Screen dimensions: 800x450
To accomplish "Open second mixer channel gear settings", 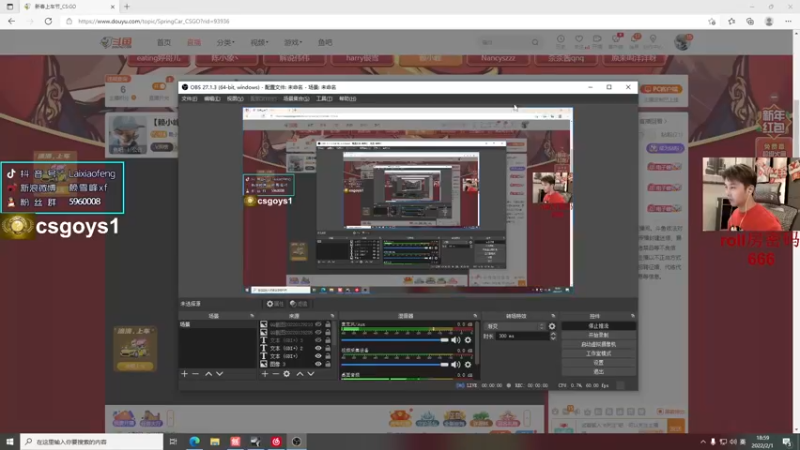I will pyautogui.click(x=468, y=364).
